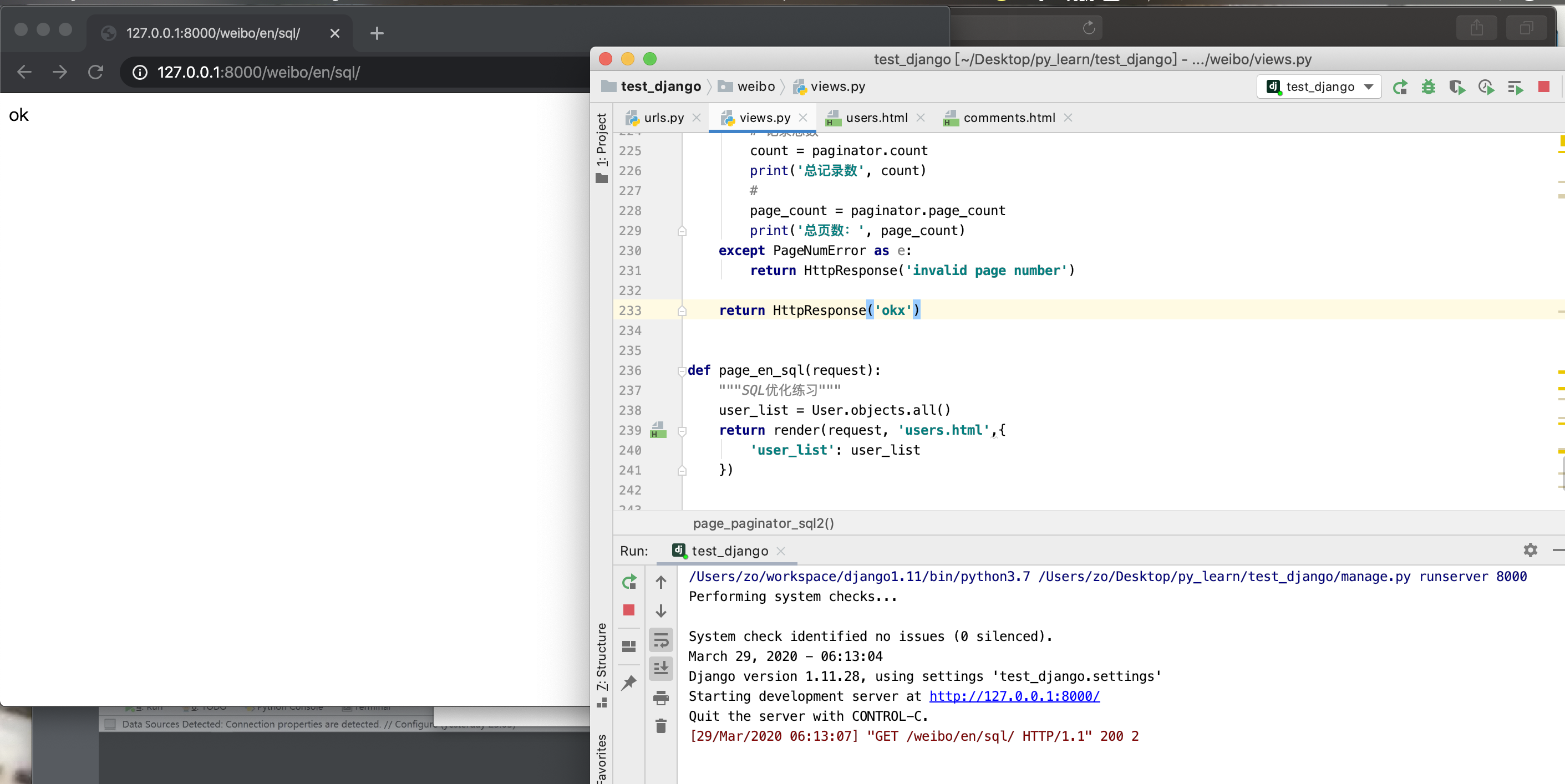The width and height of the screenshot is (1565, 784).
Task: Rerun server in the Run panel
Action: pyautogui.click(x=629, y=582)
